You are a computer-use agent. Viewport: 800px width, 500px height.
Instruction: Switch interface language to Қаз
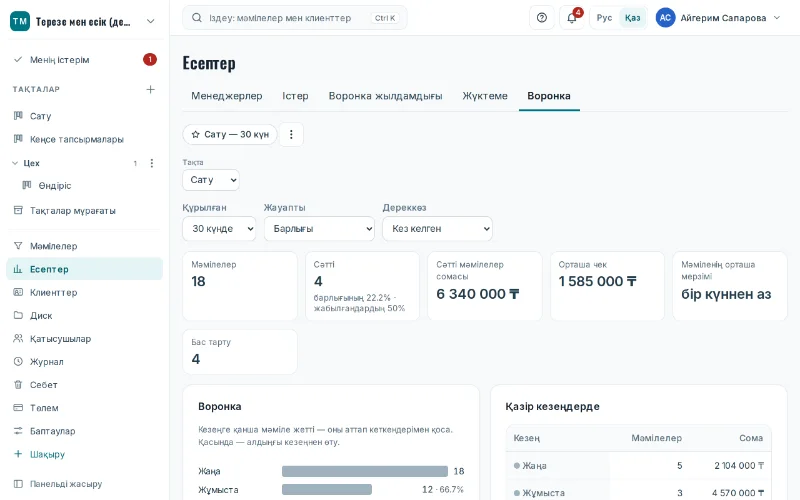click(x=633, y=18)
